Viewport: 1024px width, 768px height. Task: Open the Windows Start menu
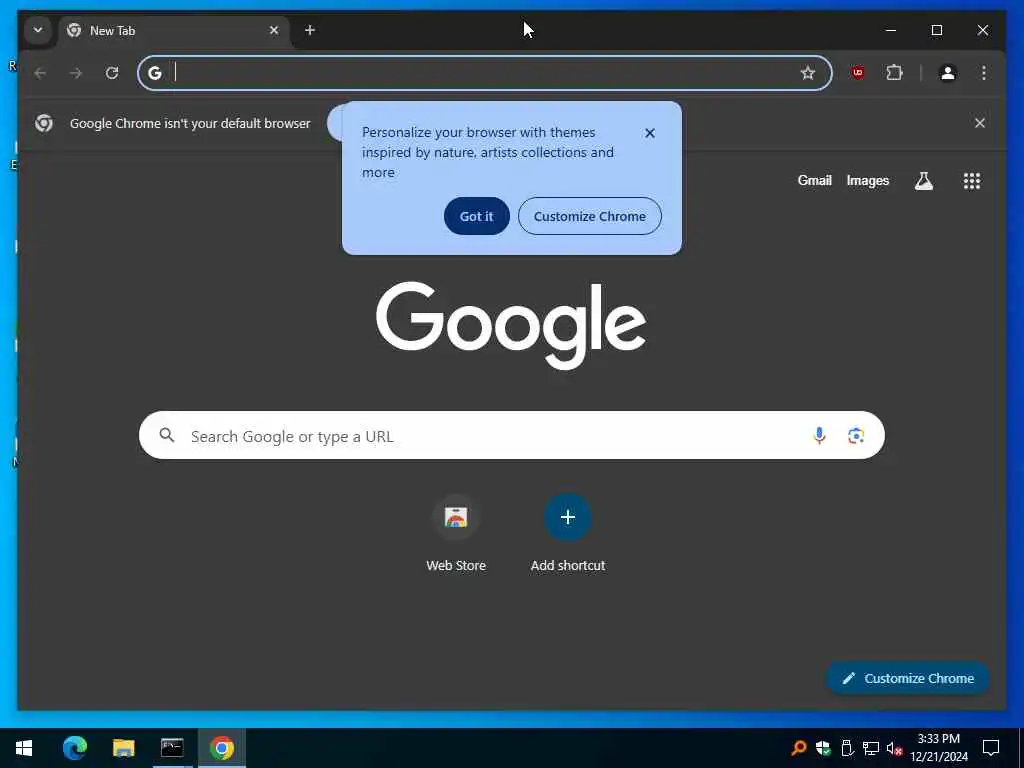[x=24, y=748]
